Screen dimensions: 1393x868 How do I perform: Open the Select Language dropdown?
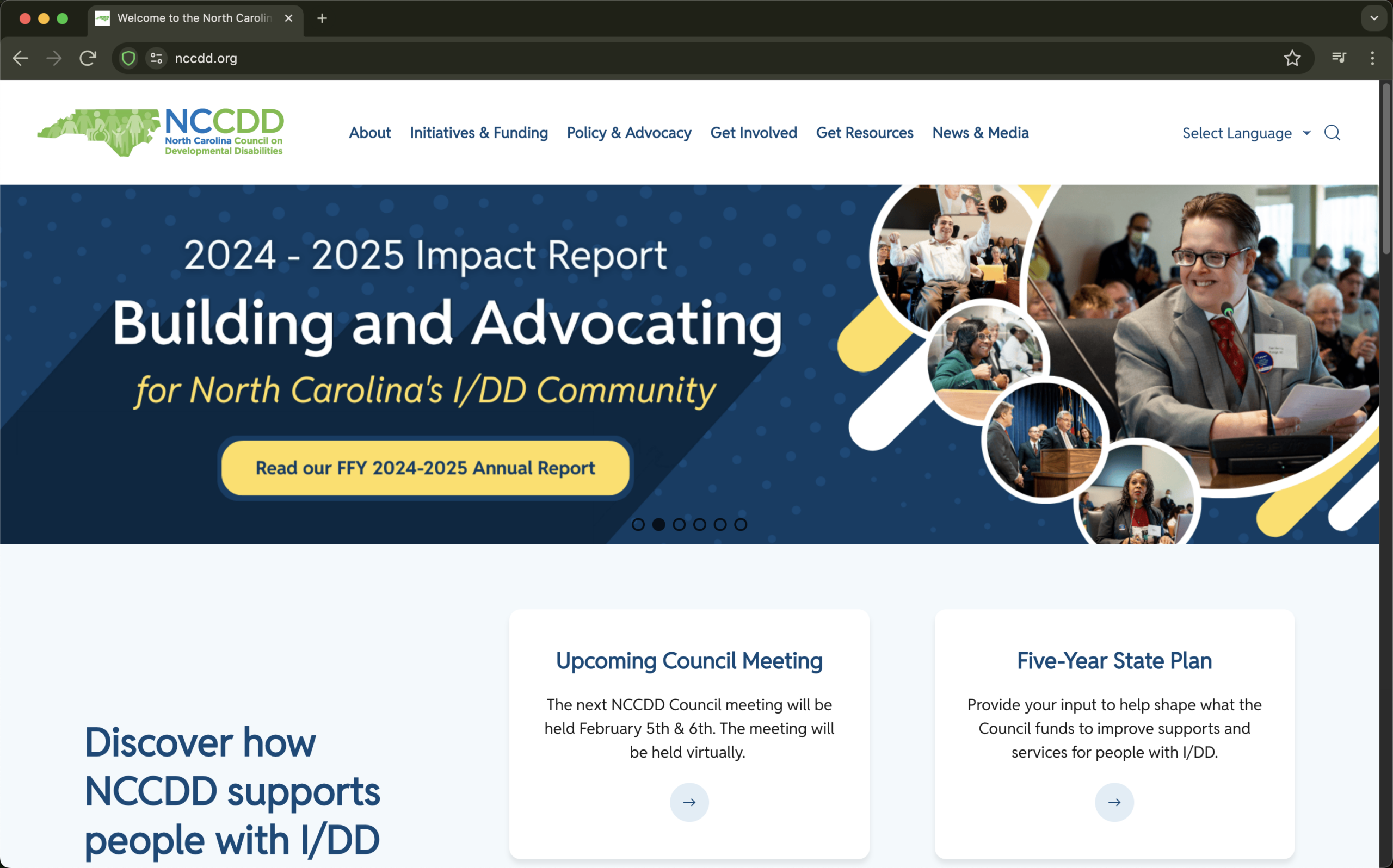1246,133
